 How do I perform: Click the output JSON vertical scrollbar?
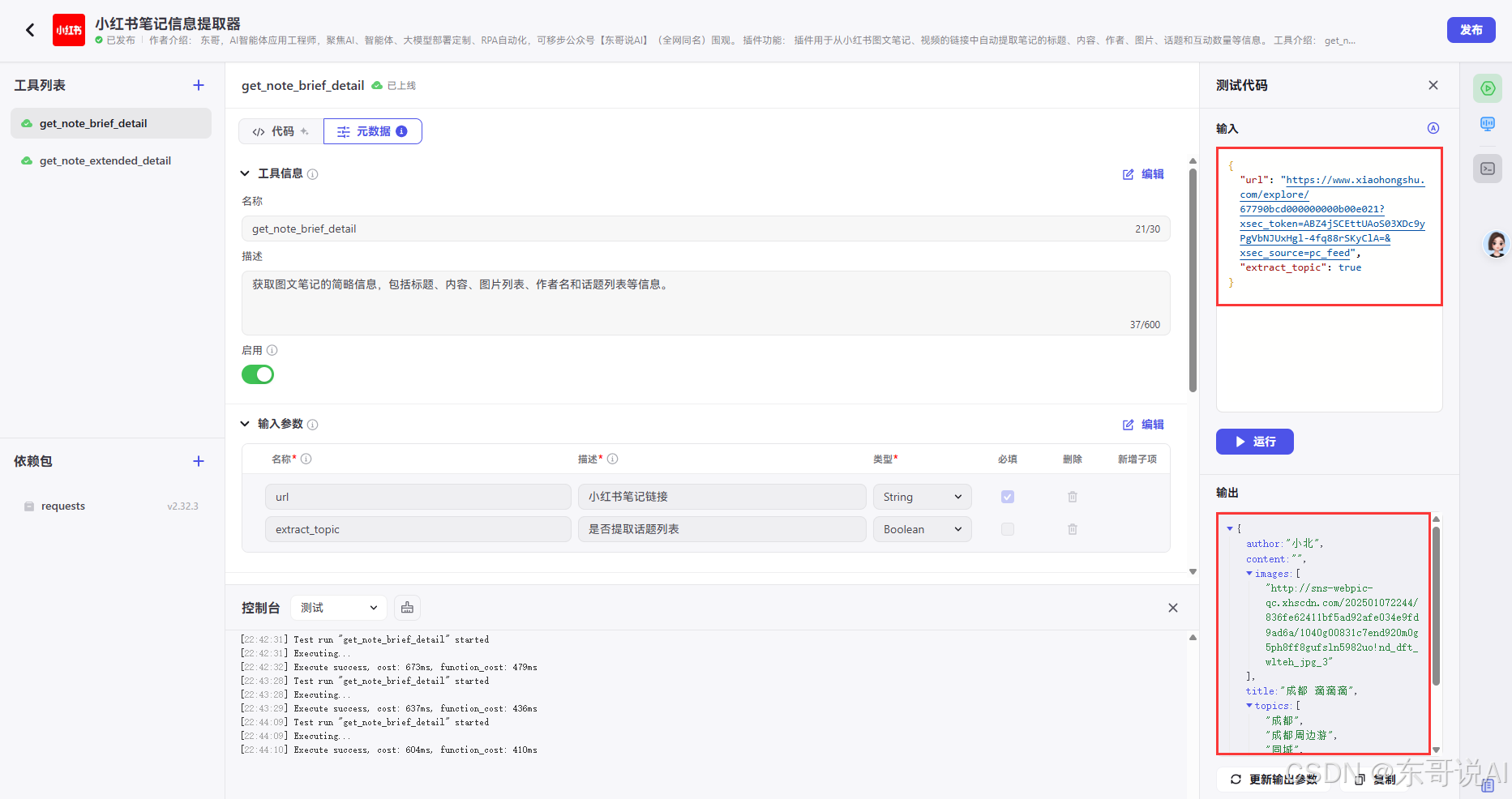coord(1436,606)
